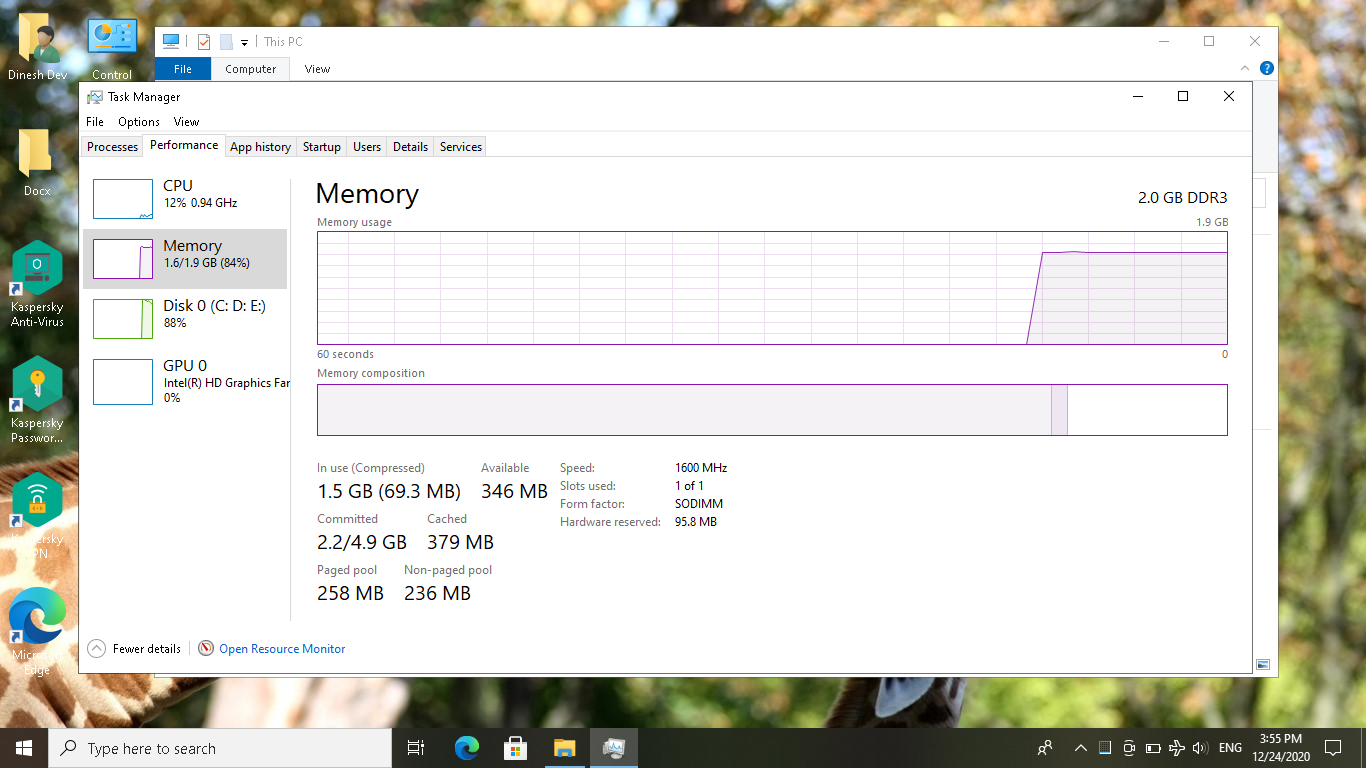This screenshot has height=768, width=1366.
Task: Open the Action Center notifications icon
Action: click(x=1332, y=748)
